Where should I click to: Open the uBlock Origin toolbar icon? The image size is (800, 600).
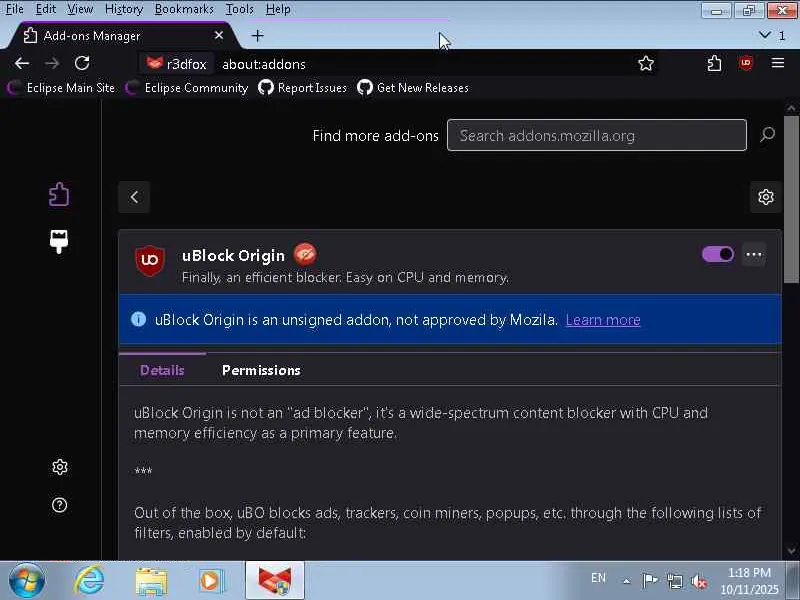coord(745,63)
